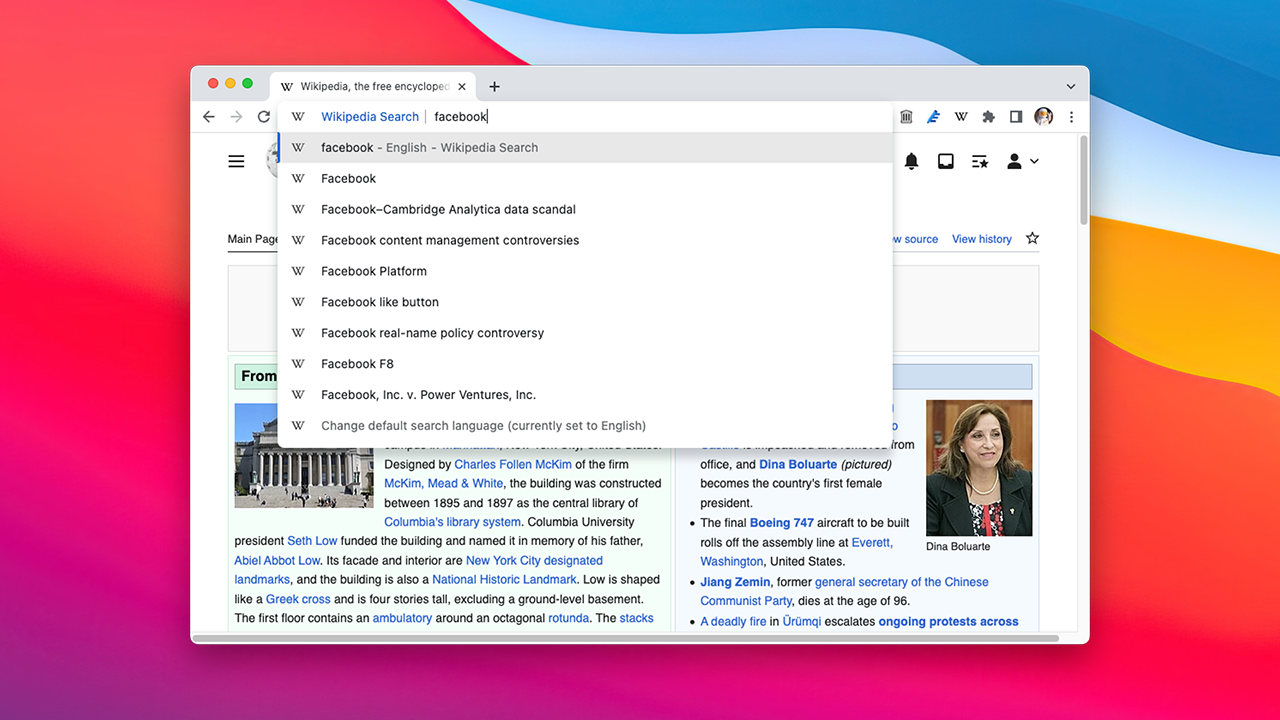Choose the Facebook F8 suggestion
This screenshot has width=1280, height=720.
coord(585,364)
